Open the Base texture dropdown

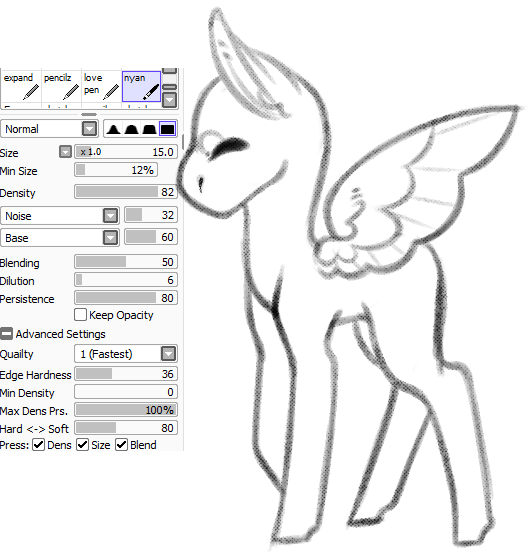[60, 238]
